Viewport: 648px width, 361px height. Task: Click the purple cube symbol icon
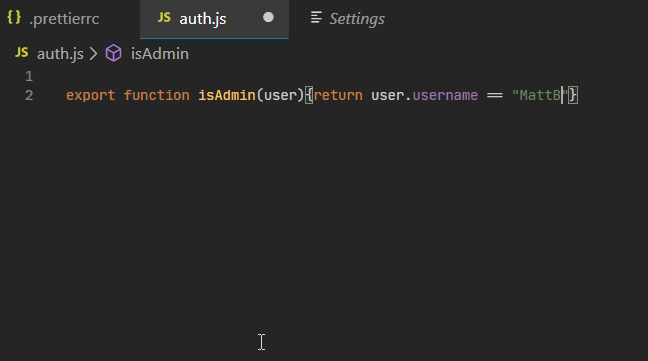[114, 53]
